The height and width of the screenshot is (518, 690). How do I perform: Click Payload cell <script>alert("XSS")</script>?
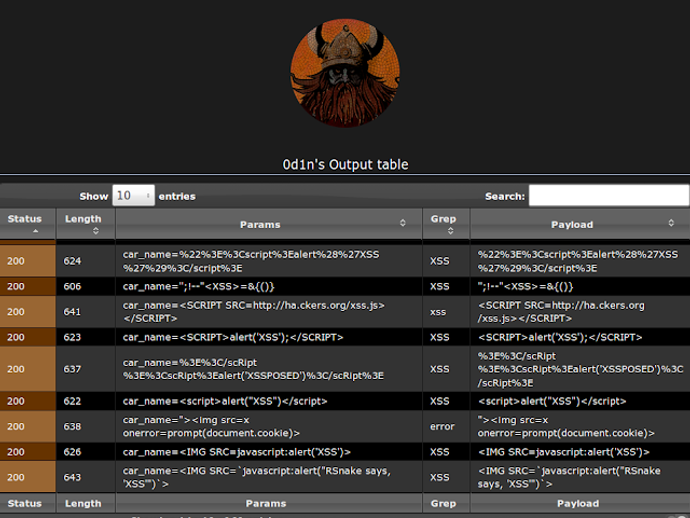(x=580, y=401)
